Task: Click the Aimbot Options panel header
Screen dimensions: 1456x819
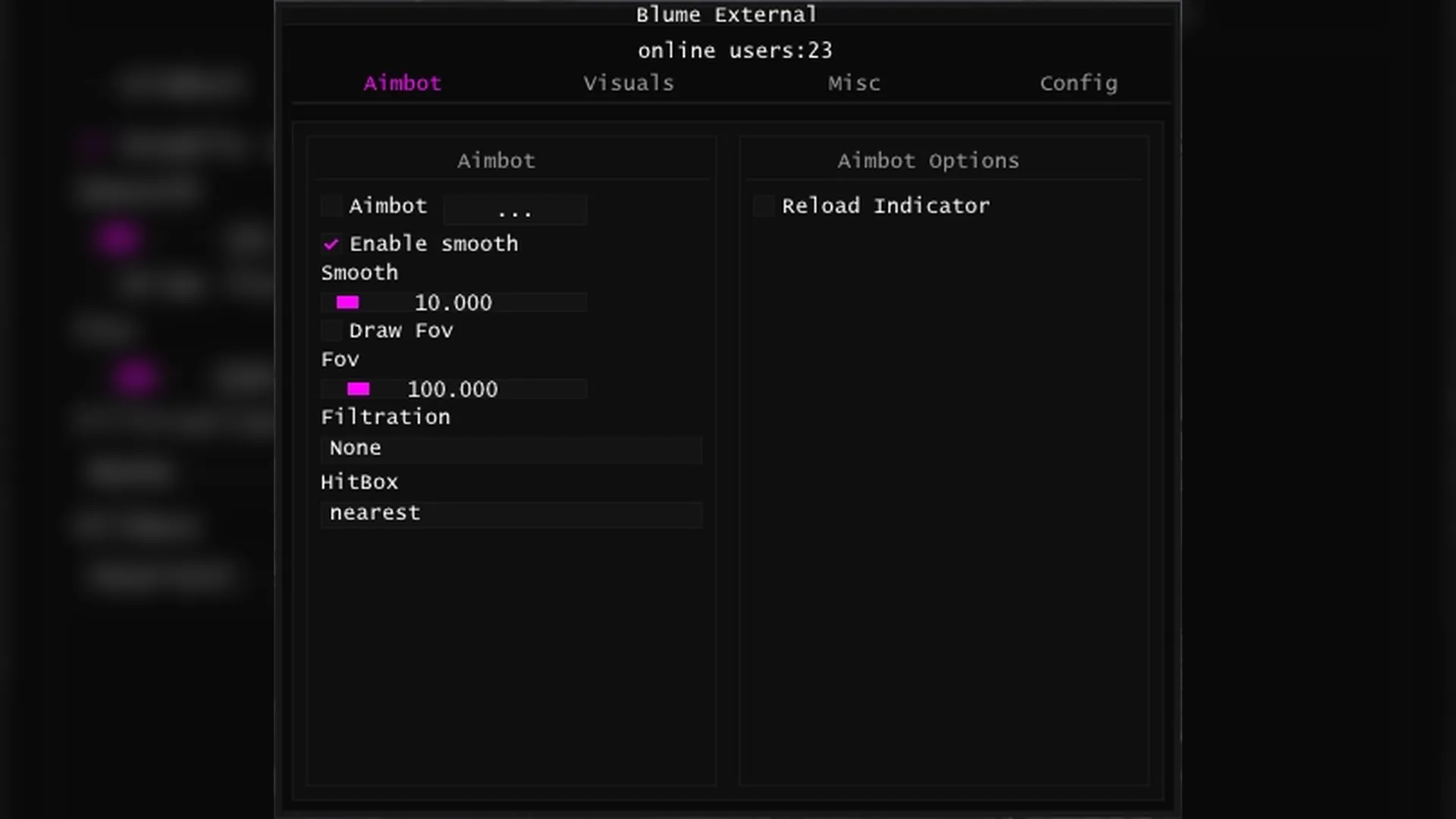Action: [927, 161]
